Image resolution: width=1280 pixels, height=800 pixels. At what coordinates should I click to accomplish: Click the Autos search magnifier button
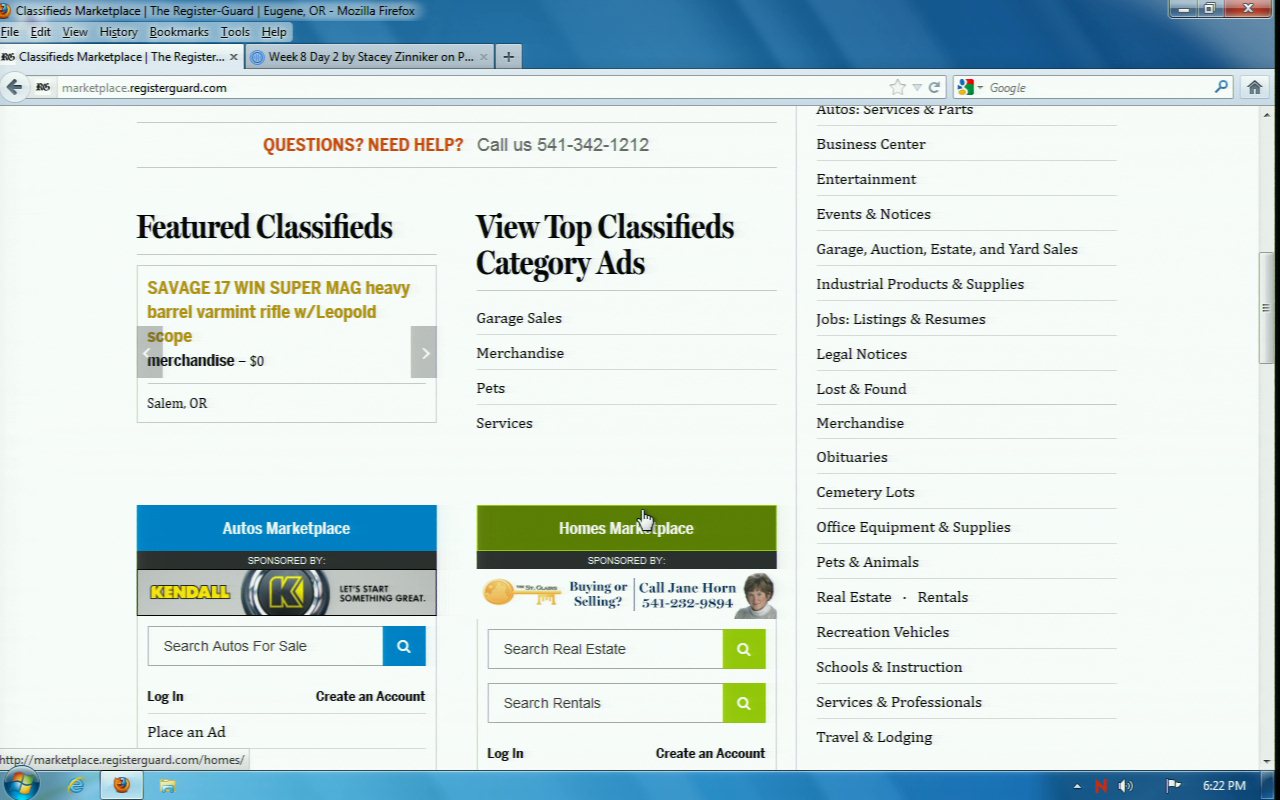pos(404,646)
